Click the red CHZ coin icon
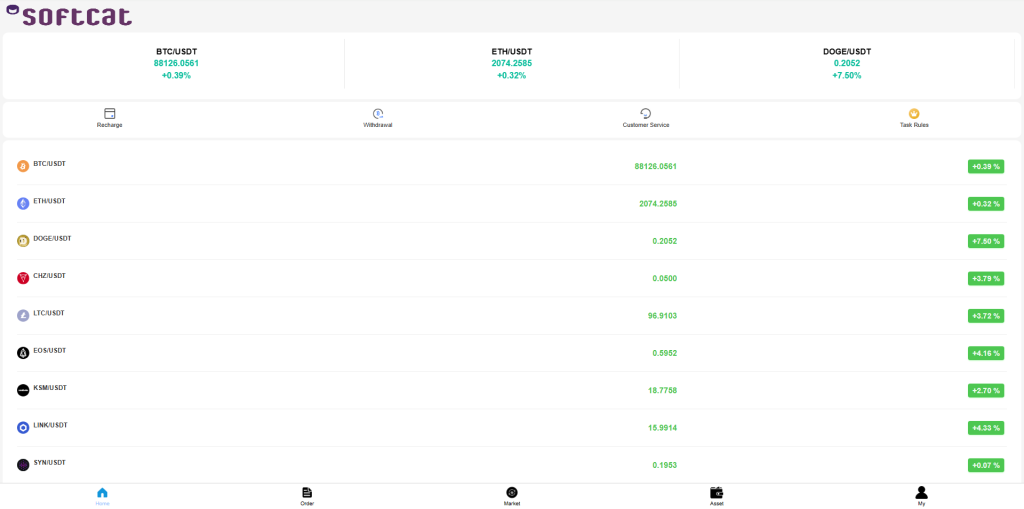Viewport: 1024px width, 509px height. [23, 278]
